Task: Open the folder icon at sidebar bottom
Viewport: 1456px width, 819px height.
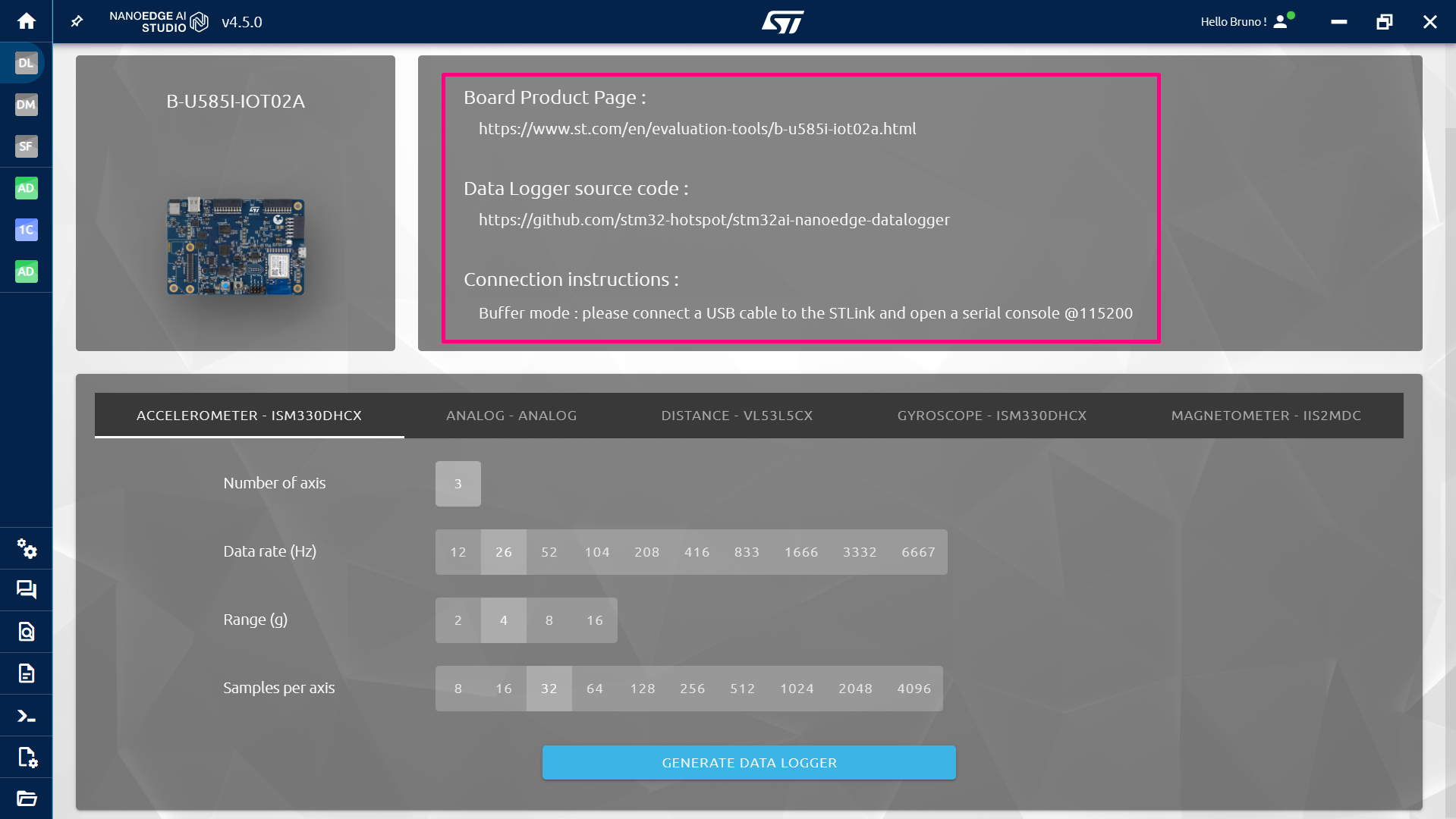Action: [x=27, y=799]
